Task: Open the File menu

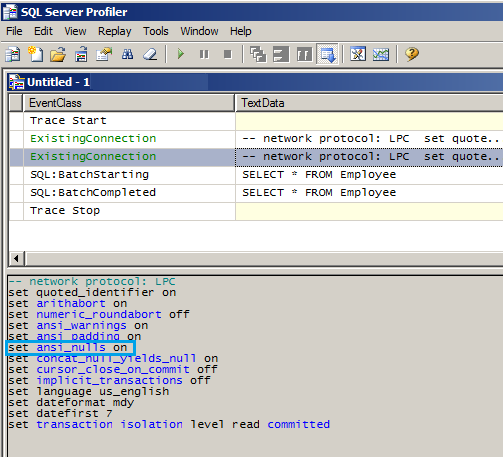Action: tap(14, 31)
